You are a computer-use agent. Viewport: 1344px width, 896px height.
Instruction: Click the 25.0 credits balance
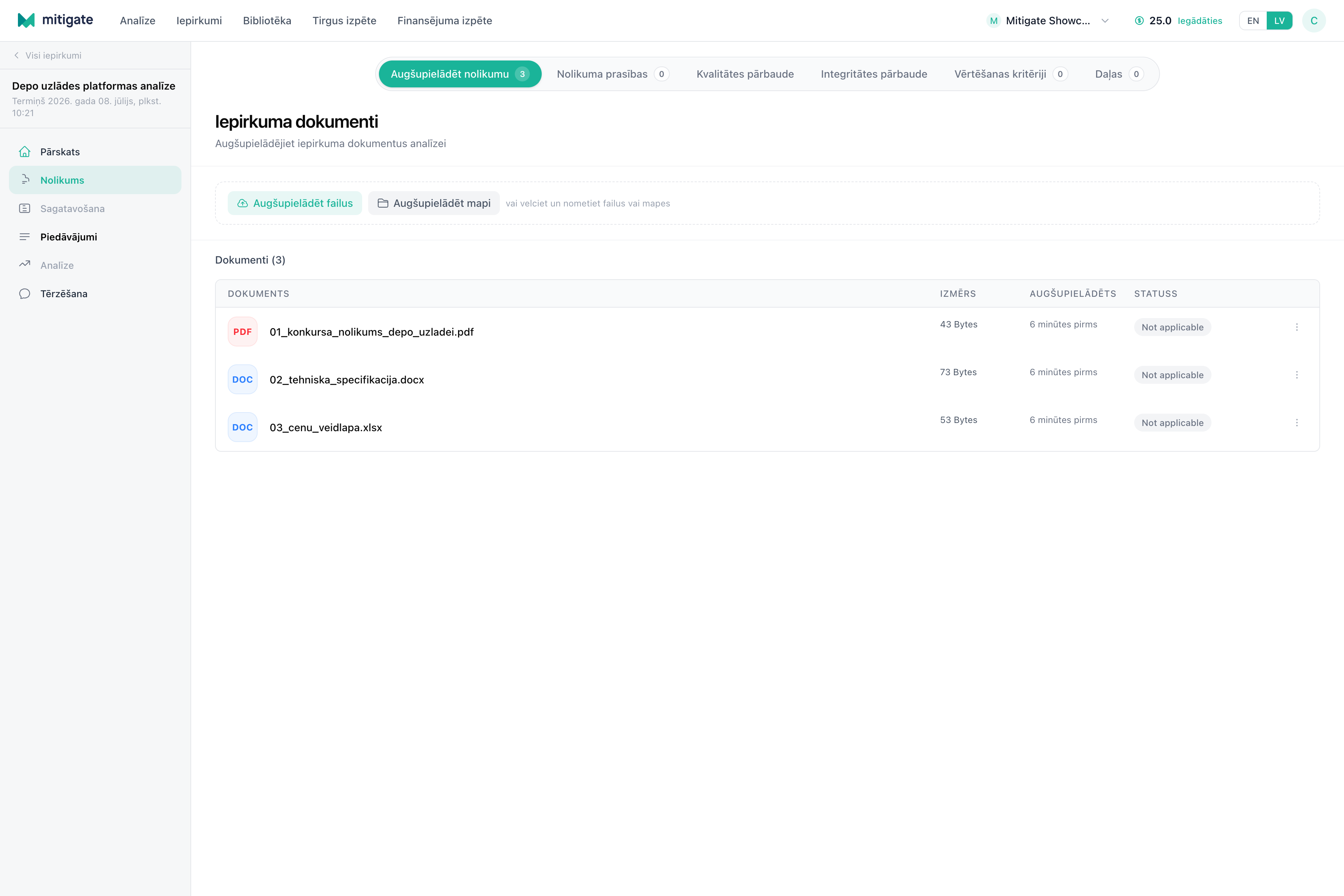coord(1160,21)
